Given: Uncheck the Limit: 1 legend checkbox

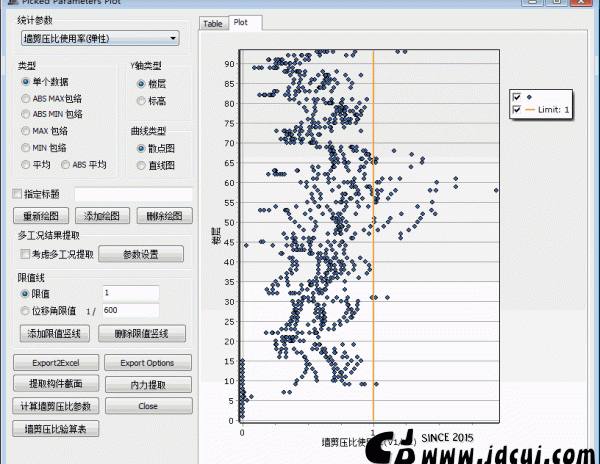Looking at the screenshot, I should (517, 110).
